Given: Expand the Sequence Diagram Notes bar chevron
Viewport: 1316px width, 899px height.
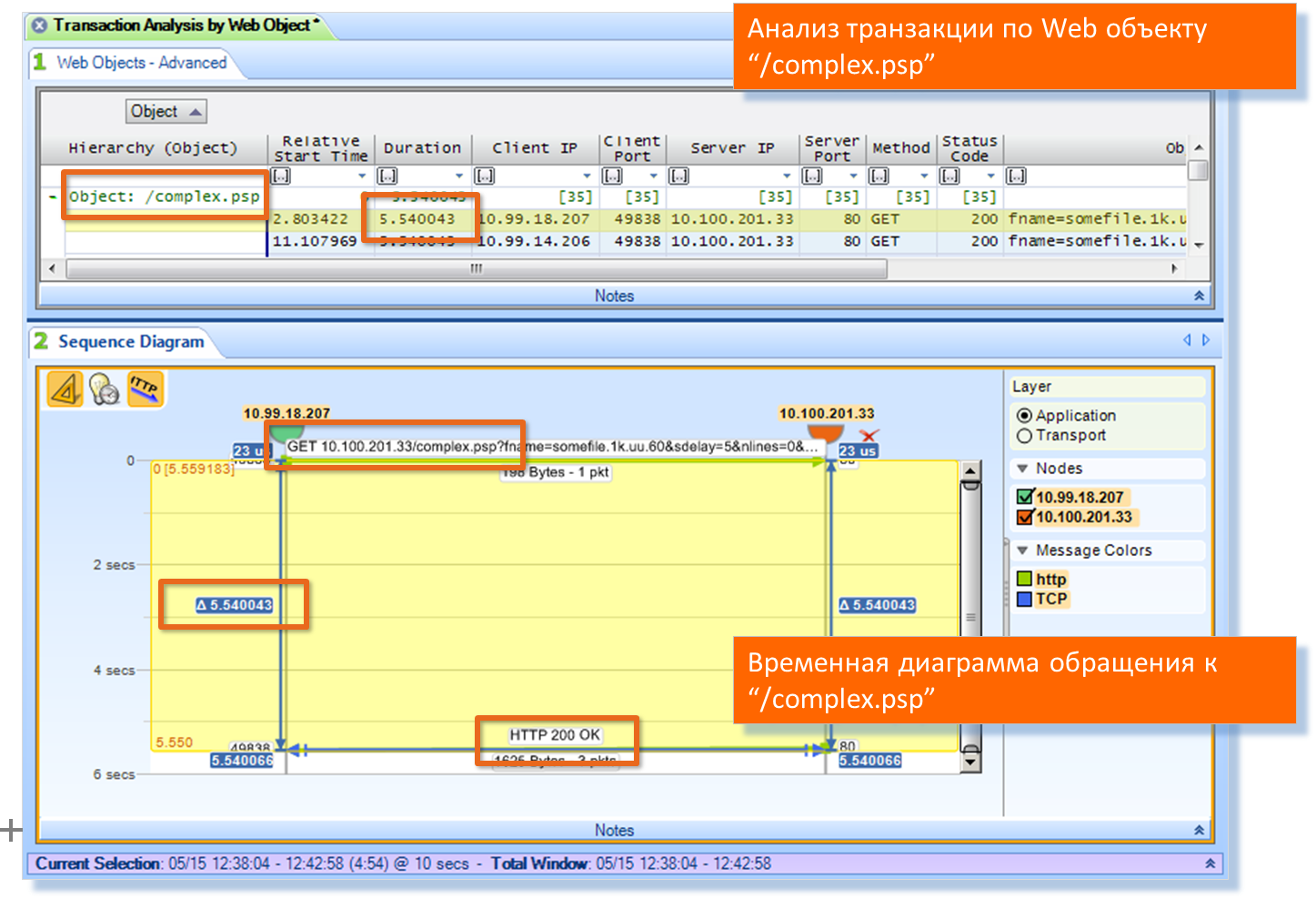Looking at the screenshot, I should tap(1199, 830).
